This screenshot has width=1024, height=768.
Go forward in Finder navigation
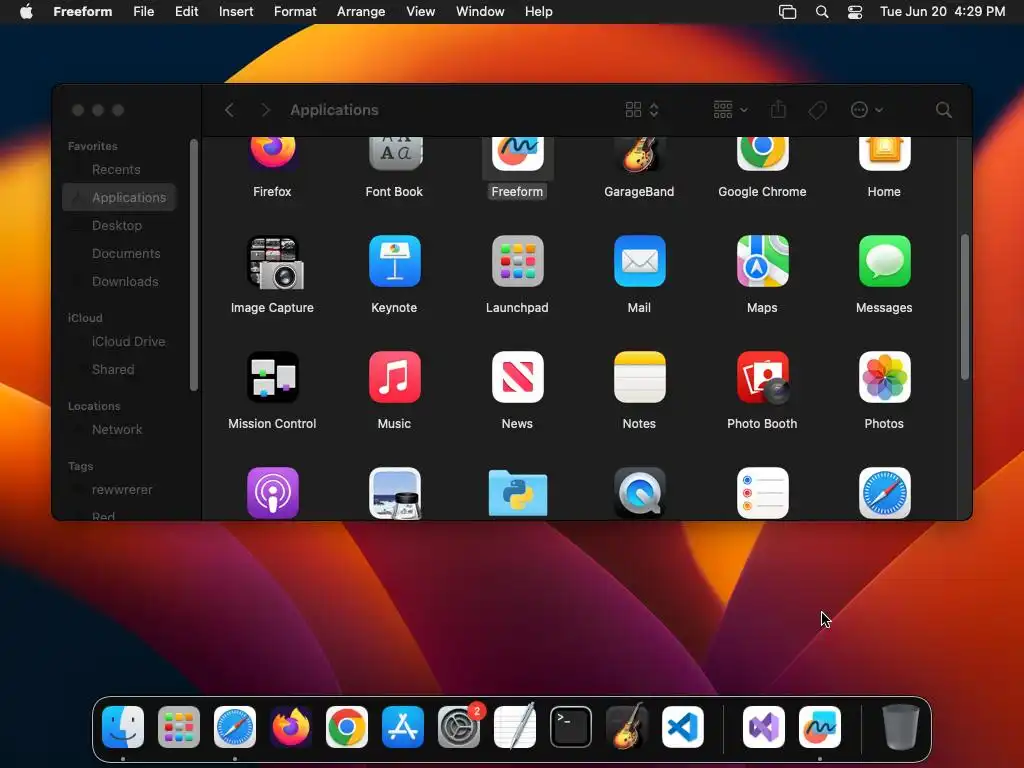[265, 110]
